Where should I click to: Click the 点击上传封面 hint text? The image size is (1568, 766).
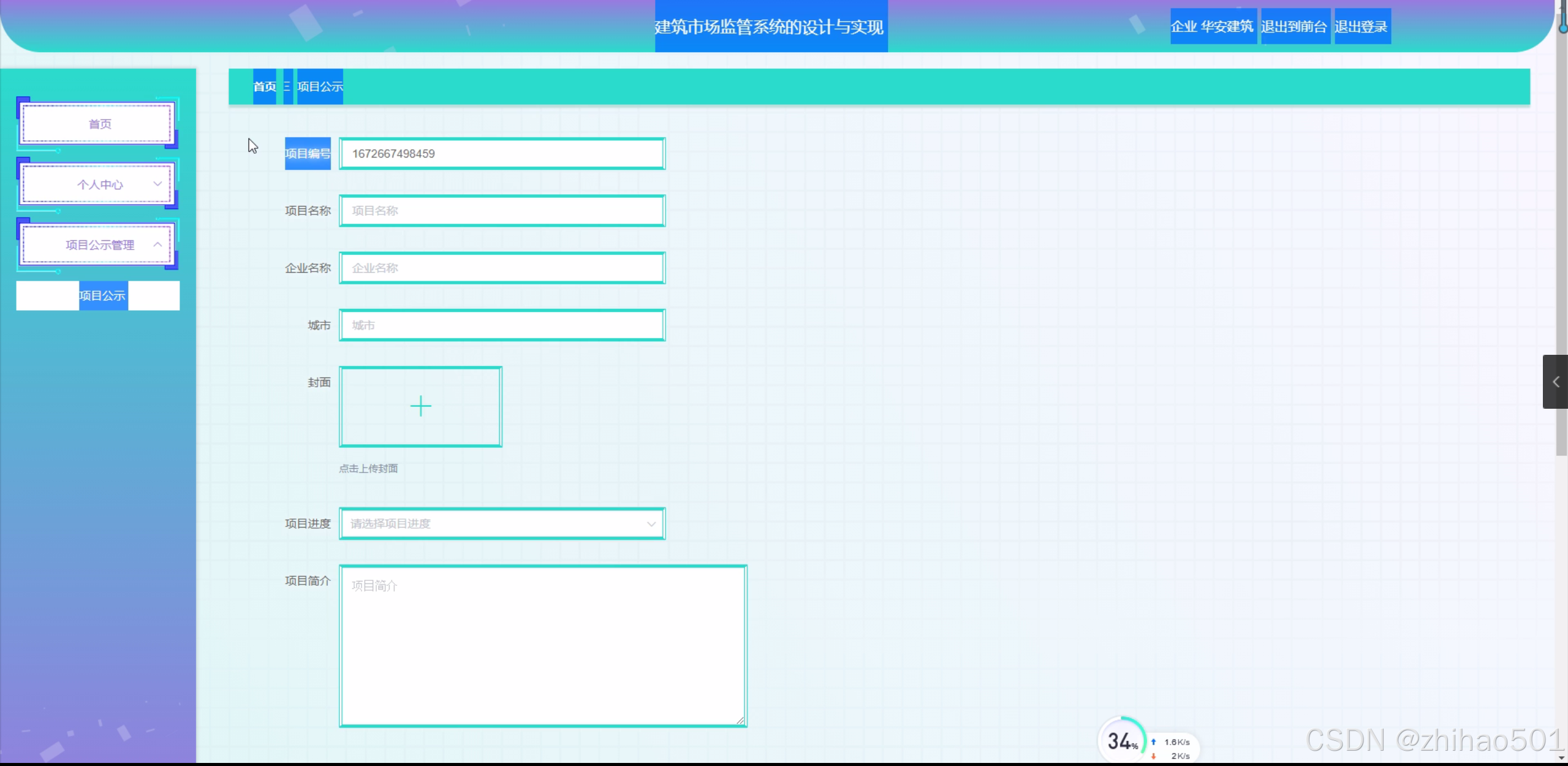point(368,469)
